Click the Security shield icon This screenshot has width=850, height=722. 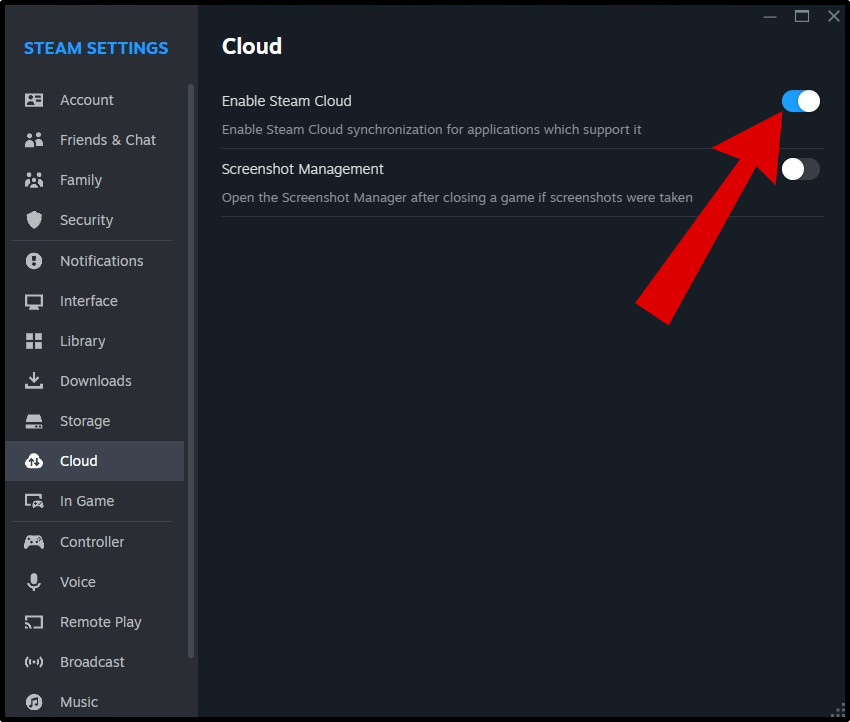coord(34,220)
